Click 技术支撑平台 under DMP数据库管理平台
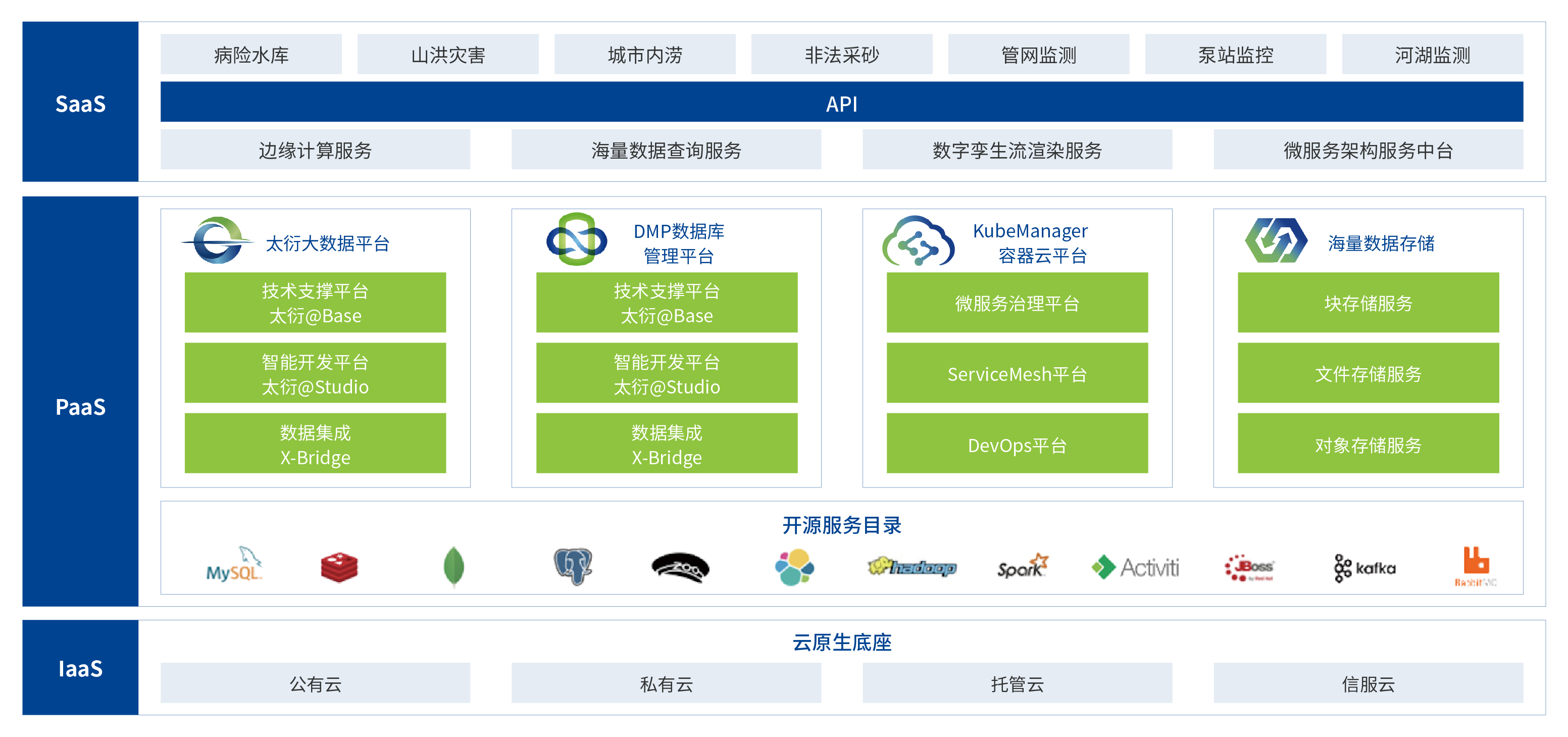This screenshot has width=1568, height=737. [667, 302]
